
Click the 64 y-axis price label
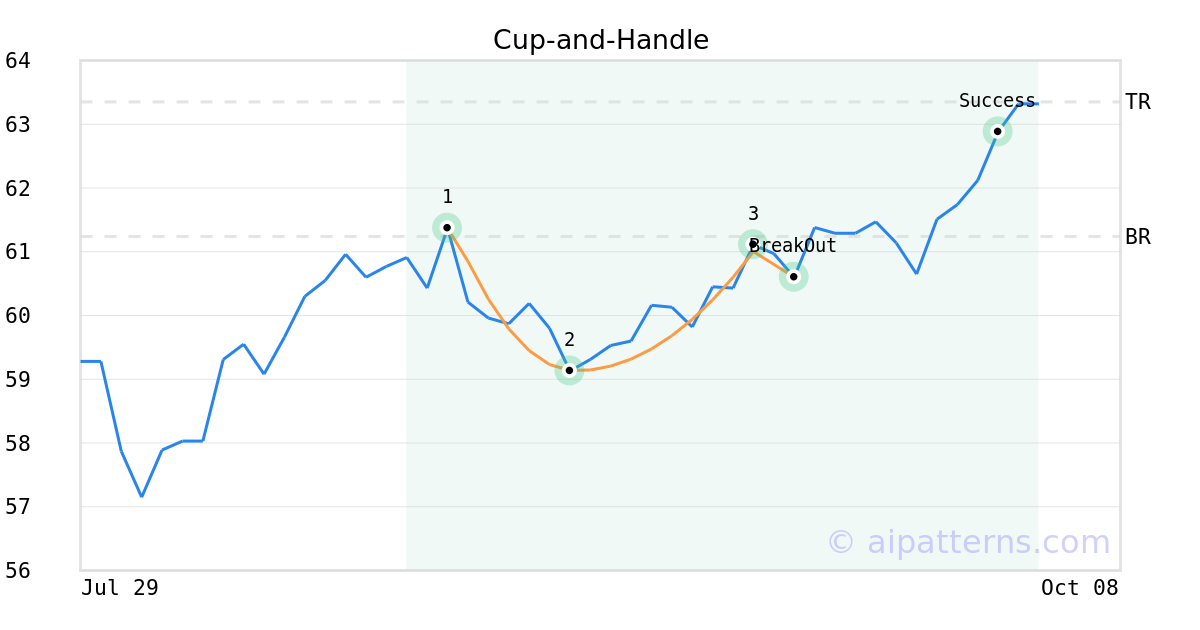[x=18, y=61]
